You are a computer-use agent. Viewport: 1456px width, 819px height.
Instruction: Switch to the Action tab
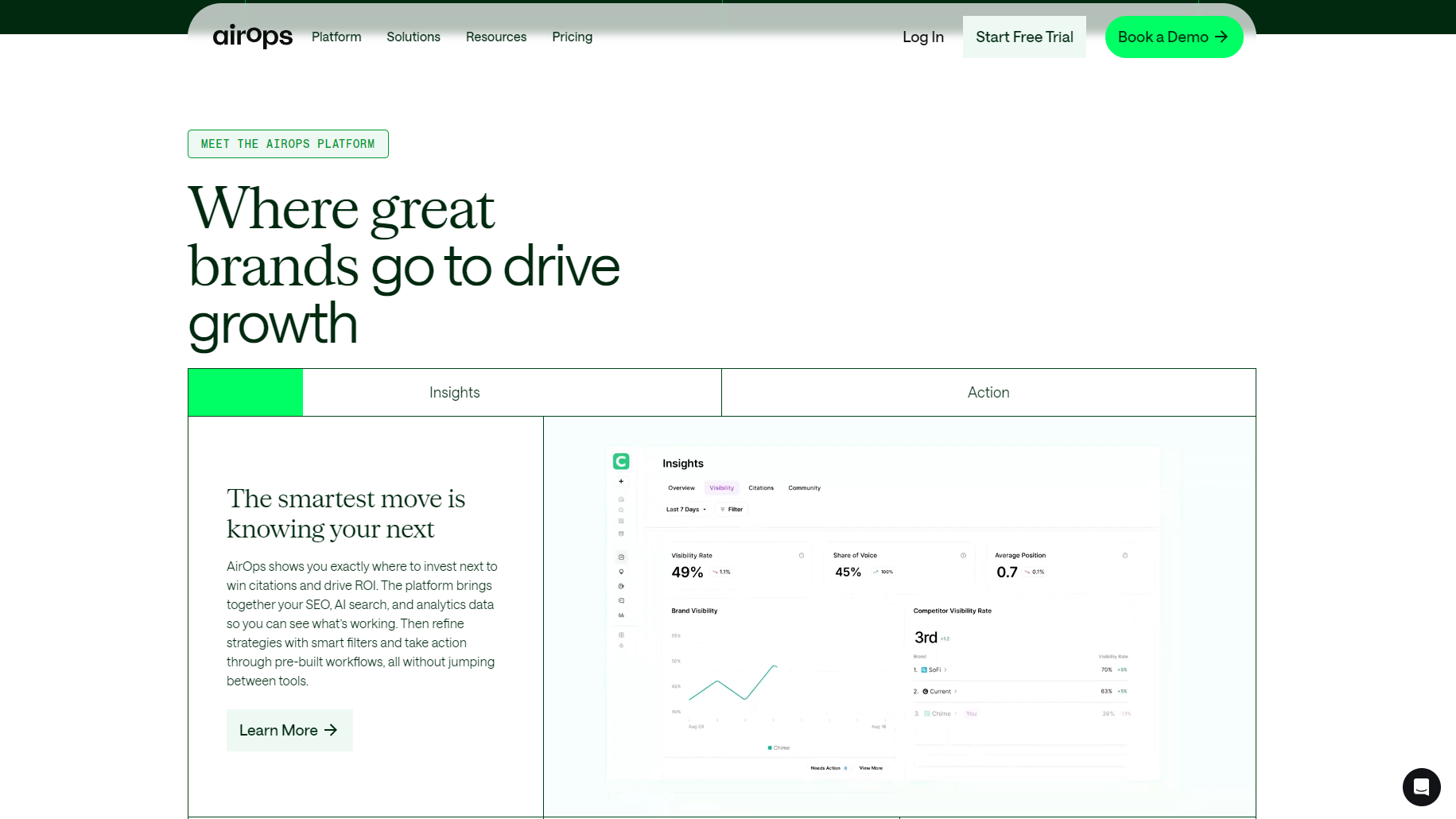tap(988, 393)
